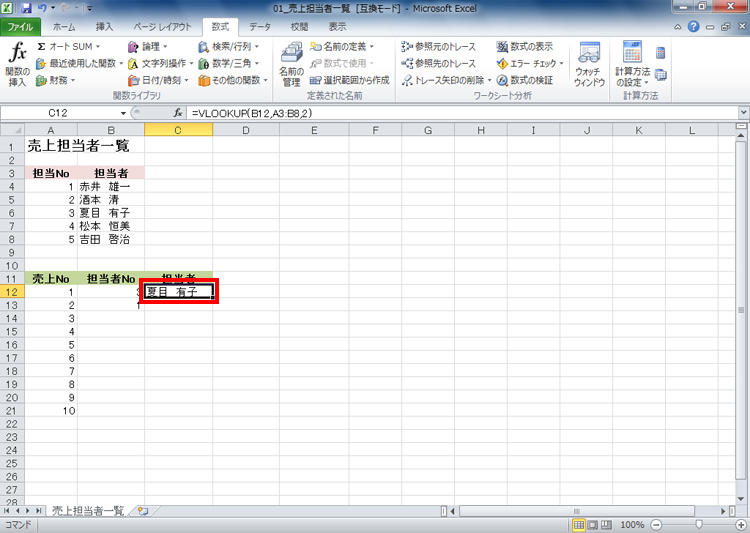Viewport: 750px width, 533px height.
Task: Toggle Show Formulas (数式の表示)
Action: point(525,46)
